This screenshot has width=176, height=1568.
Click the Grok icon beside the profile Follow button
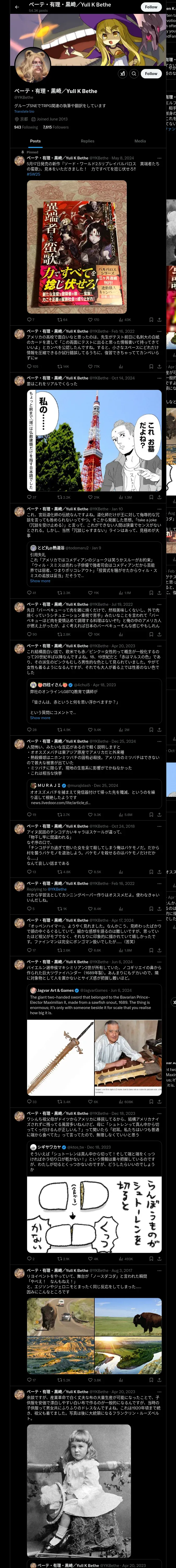click(x=122, y=73)
